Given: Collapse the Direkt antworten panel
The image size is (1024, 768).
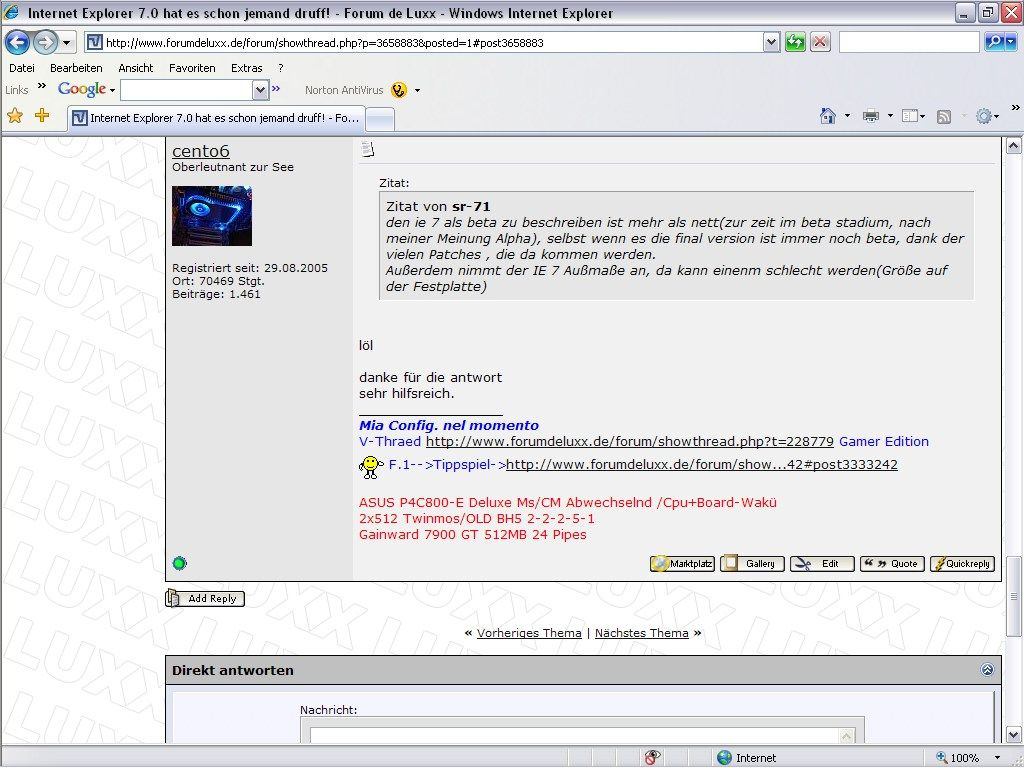Looking at the screenshot, I should [x=987, y=669].
